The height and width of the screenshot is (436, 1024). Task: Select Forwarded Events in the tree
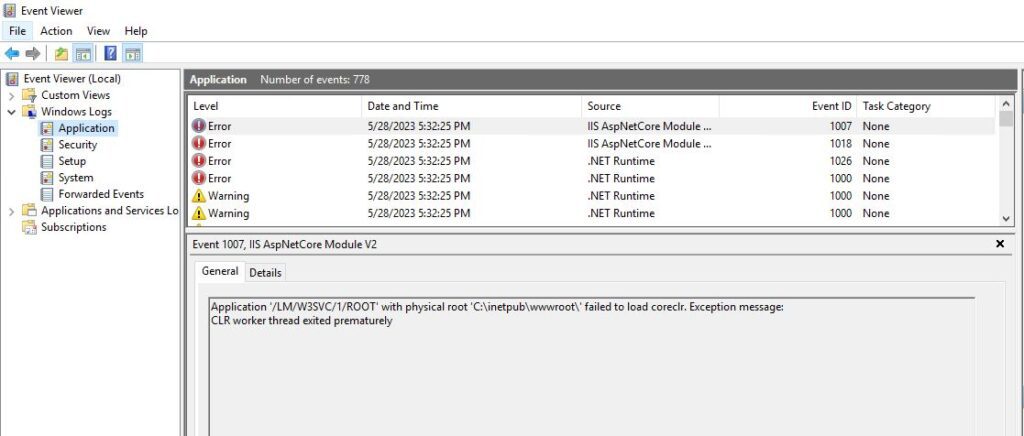[100, 194]
